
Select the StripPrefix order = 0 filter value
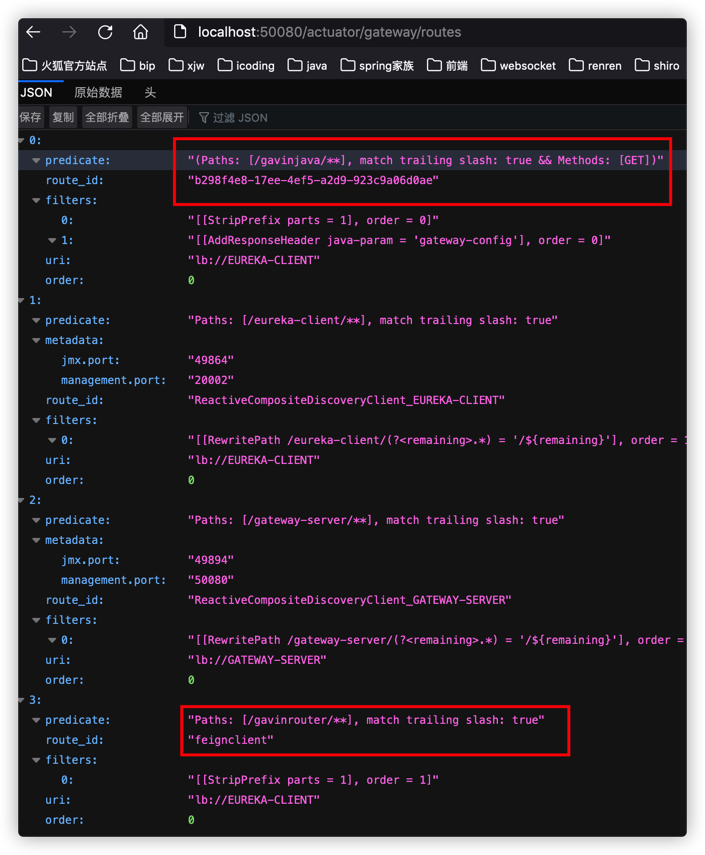[x=313, y=220]
